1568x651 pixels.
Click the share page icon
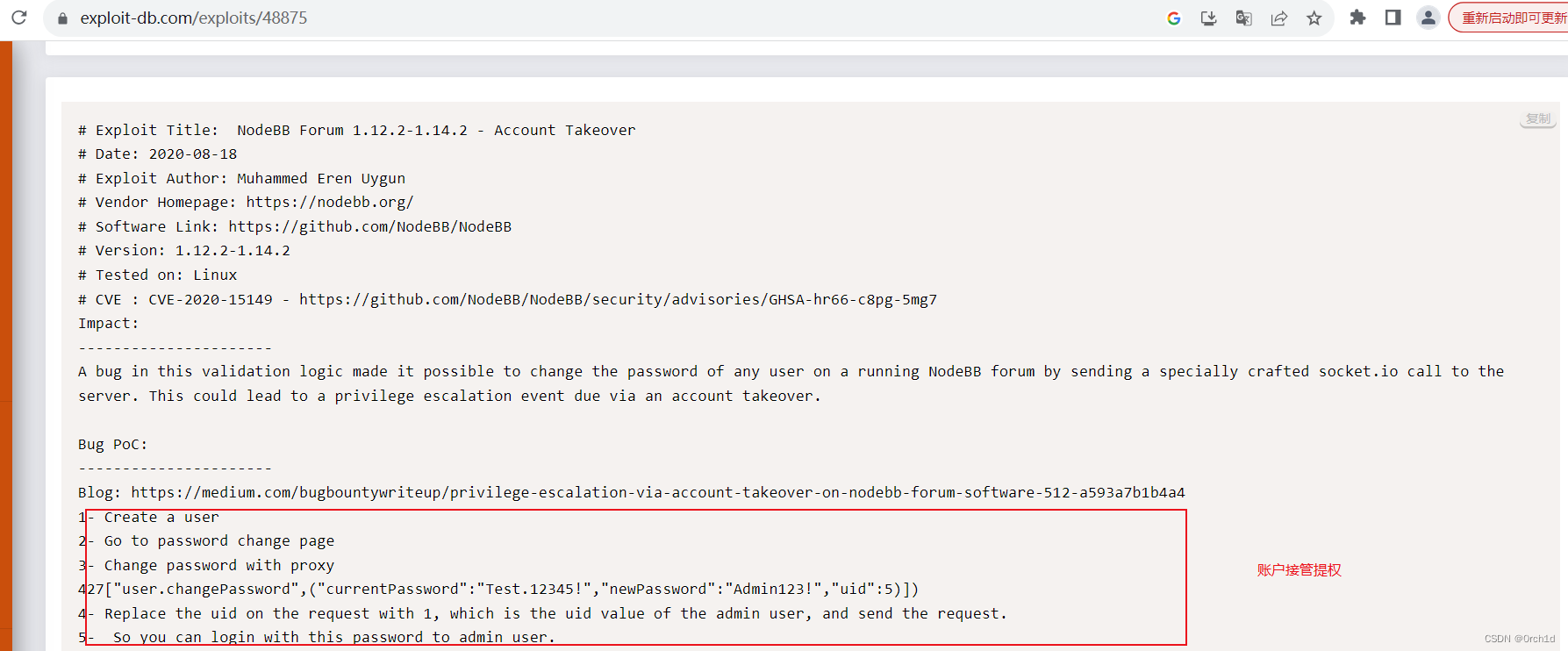pos(1279,18)
